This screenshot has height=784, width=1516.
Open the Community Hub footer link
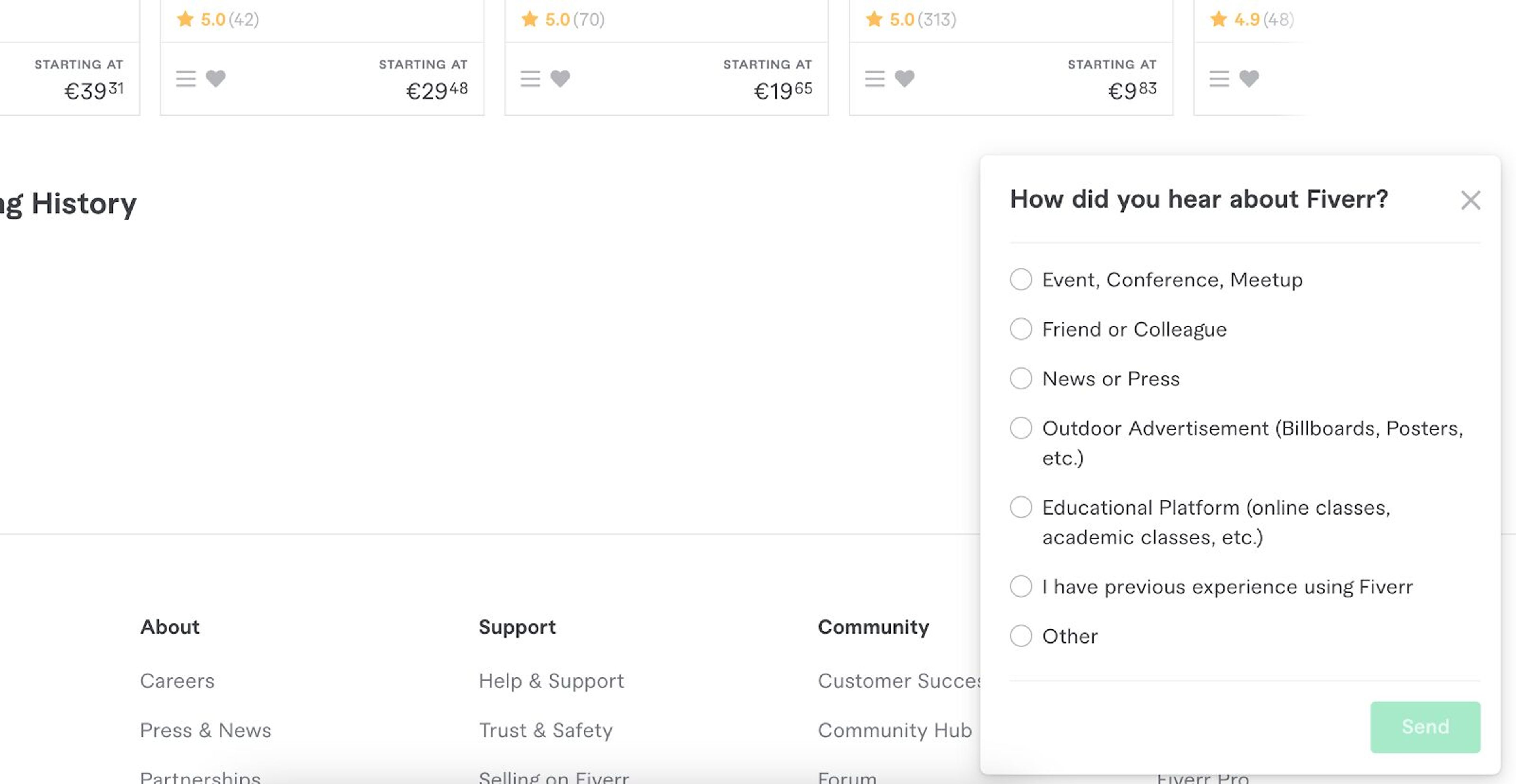coord(895,730)
